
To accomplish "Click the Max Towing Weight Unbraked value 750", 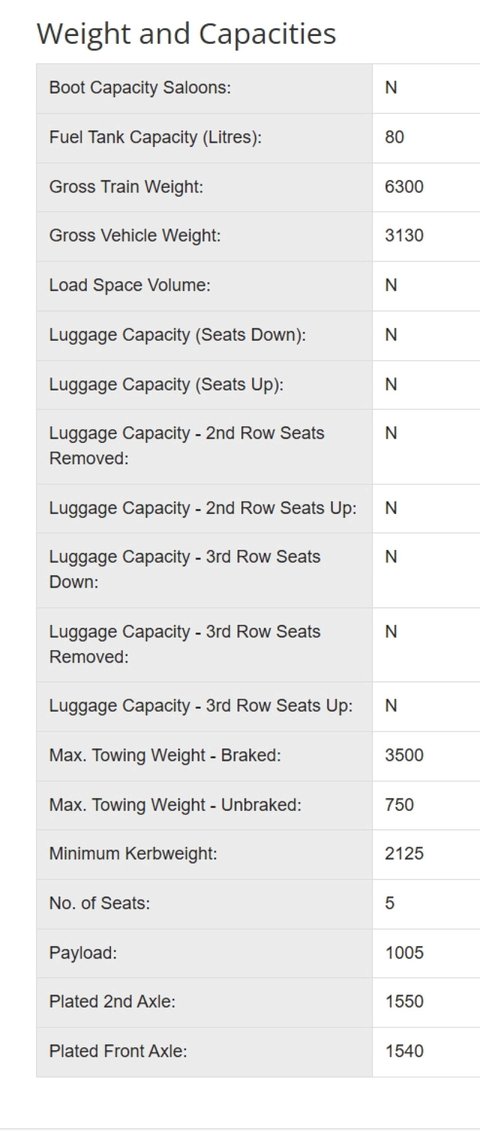I will click(x=400, y=804).
